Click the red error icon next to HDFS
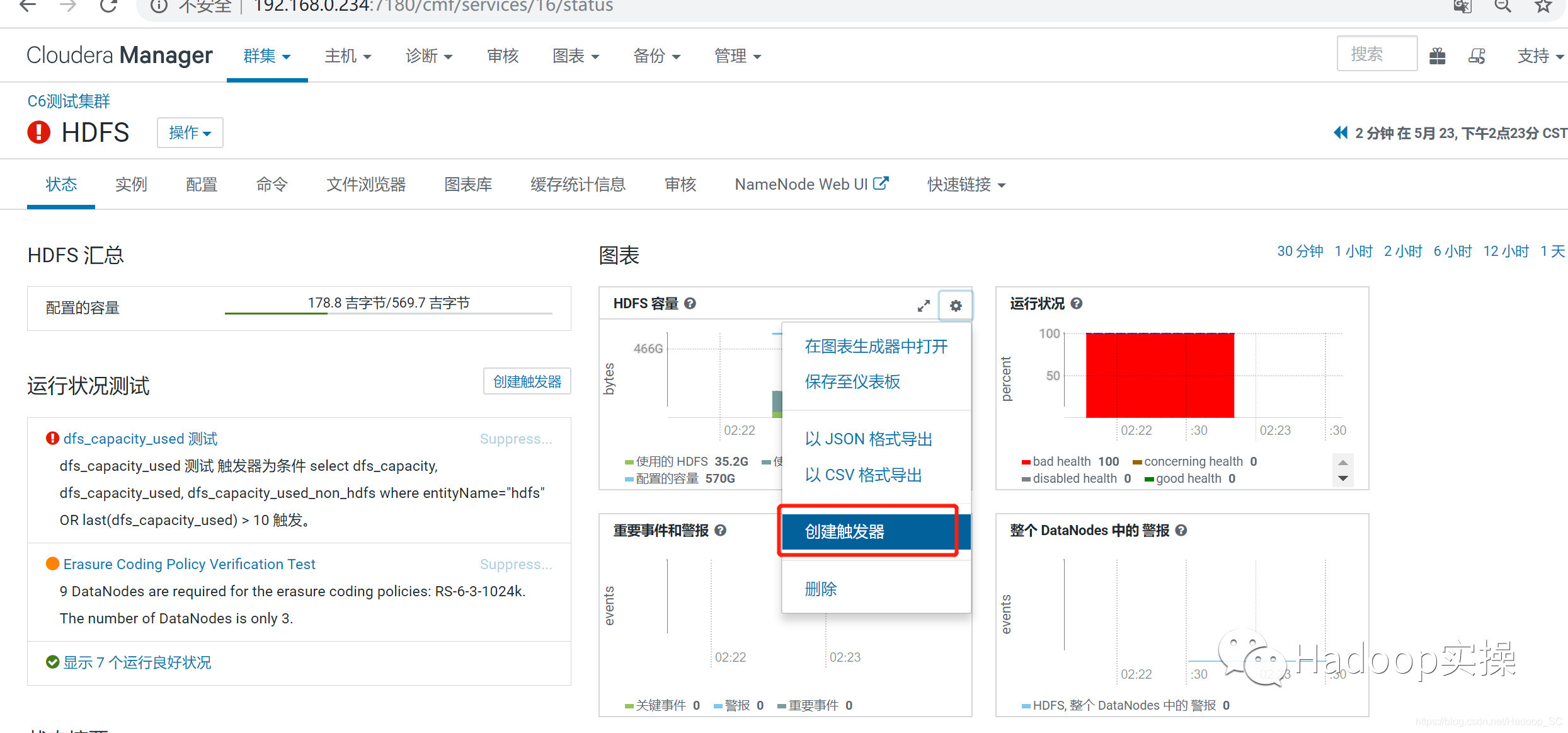 point(38,132)
